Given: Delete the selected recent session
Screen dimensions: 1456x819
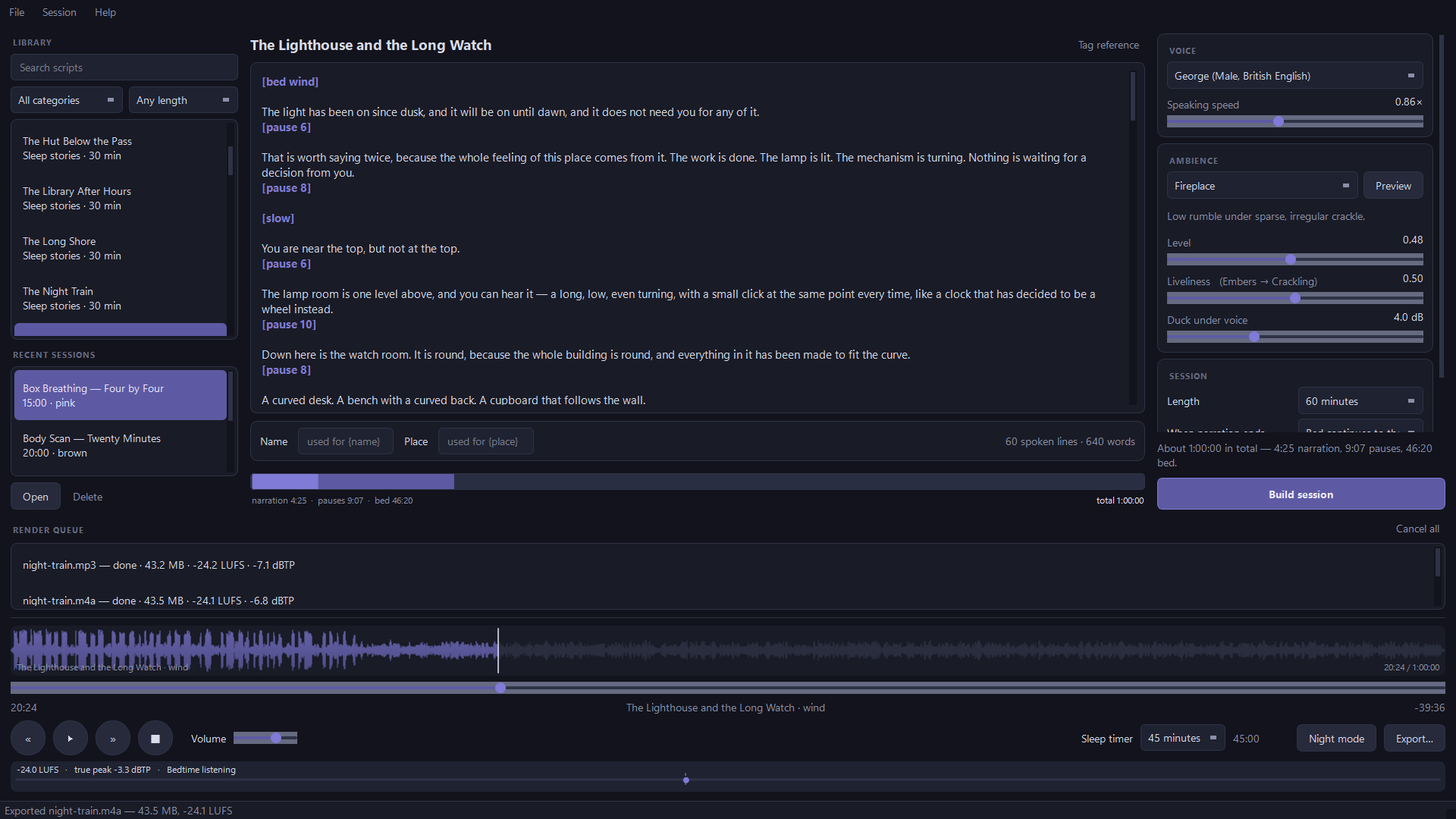Looking at the screenshot, I should [x=87, y=497].
